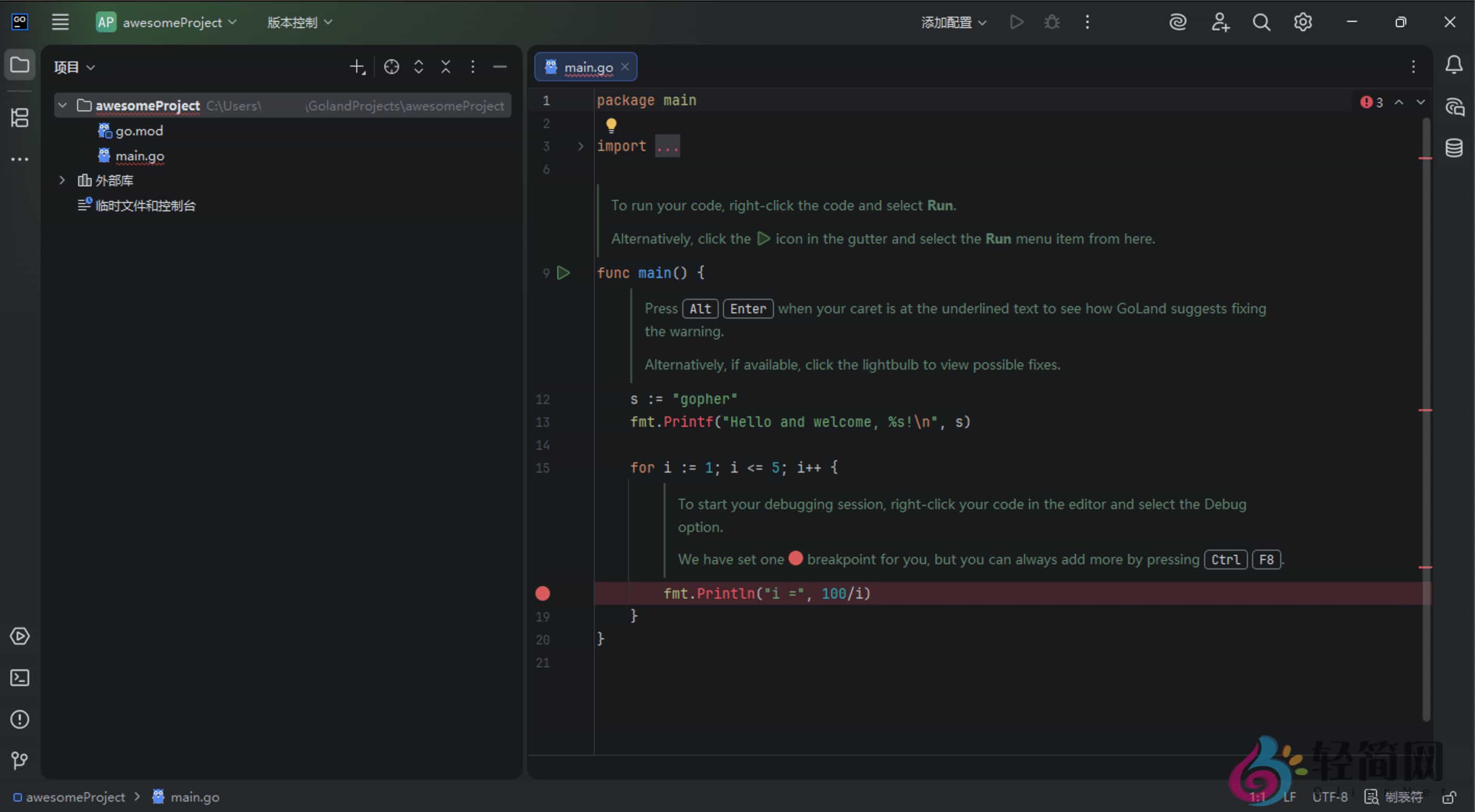Open the main menu hamburger

coord(59,22)
